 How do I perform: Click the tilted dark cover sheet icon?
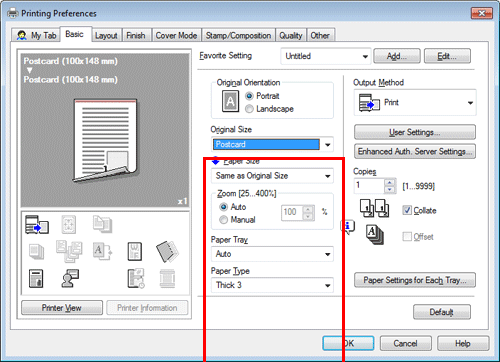167,251
